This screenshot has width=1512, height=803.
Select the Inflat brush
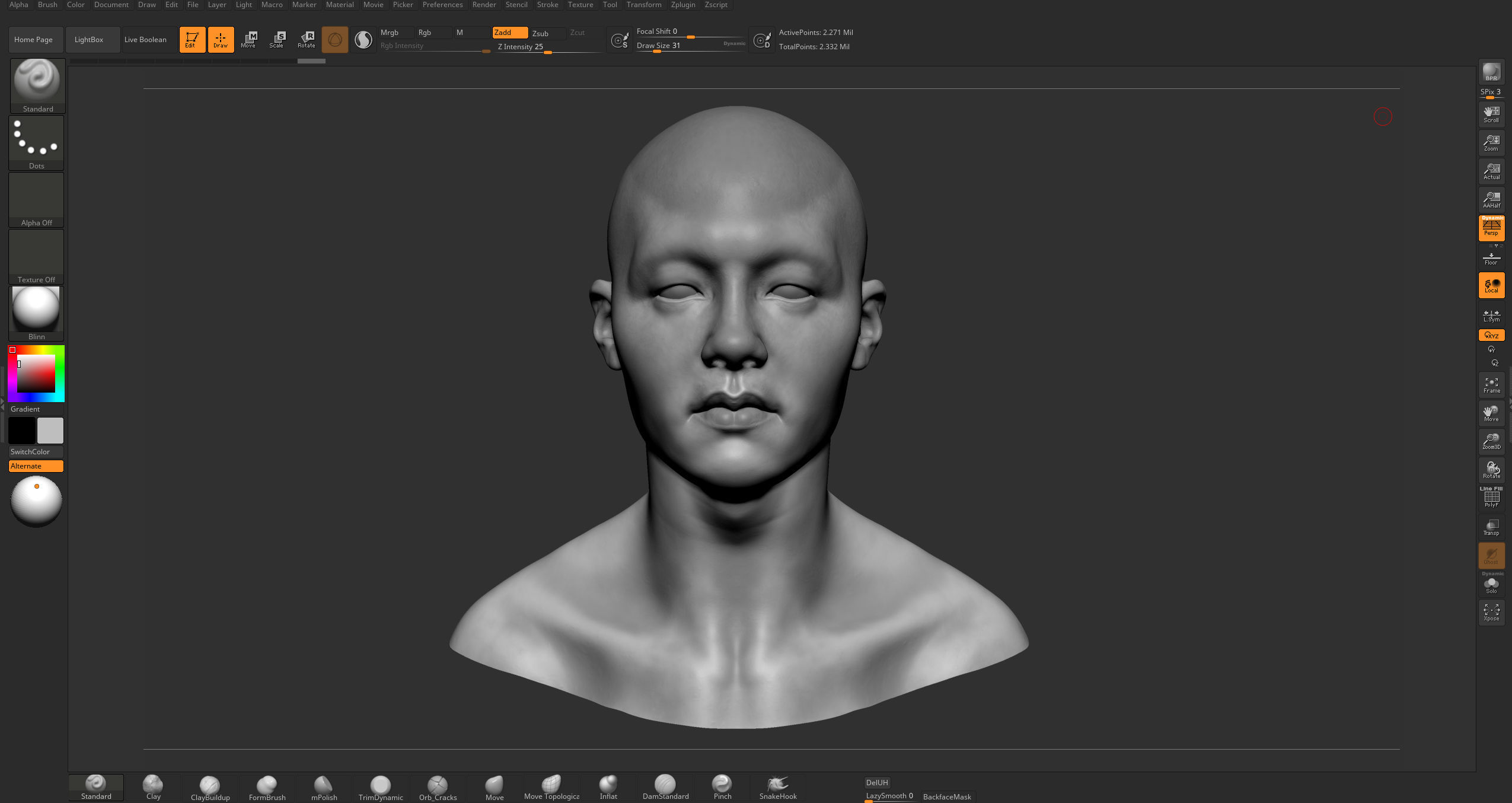coord(608,788)
